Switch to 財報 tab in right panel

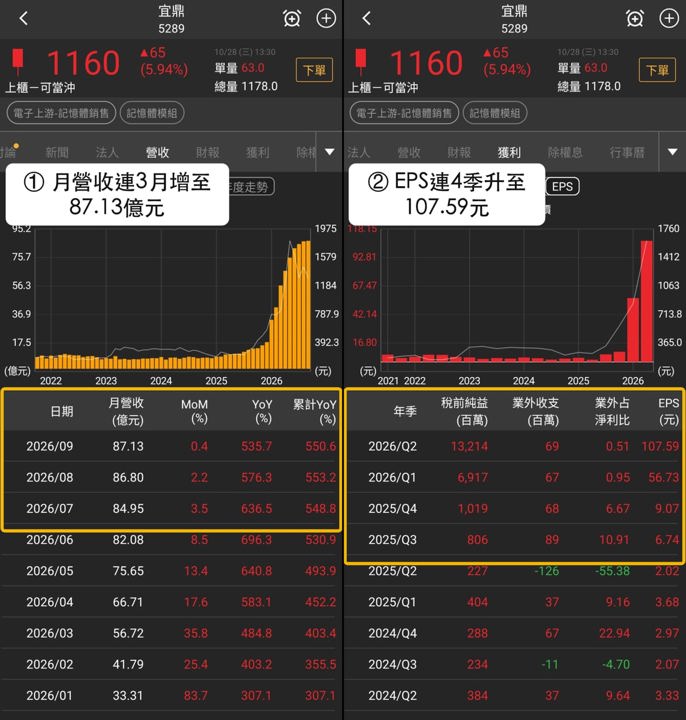tap(459, 152)
